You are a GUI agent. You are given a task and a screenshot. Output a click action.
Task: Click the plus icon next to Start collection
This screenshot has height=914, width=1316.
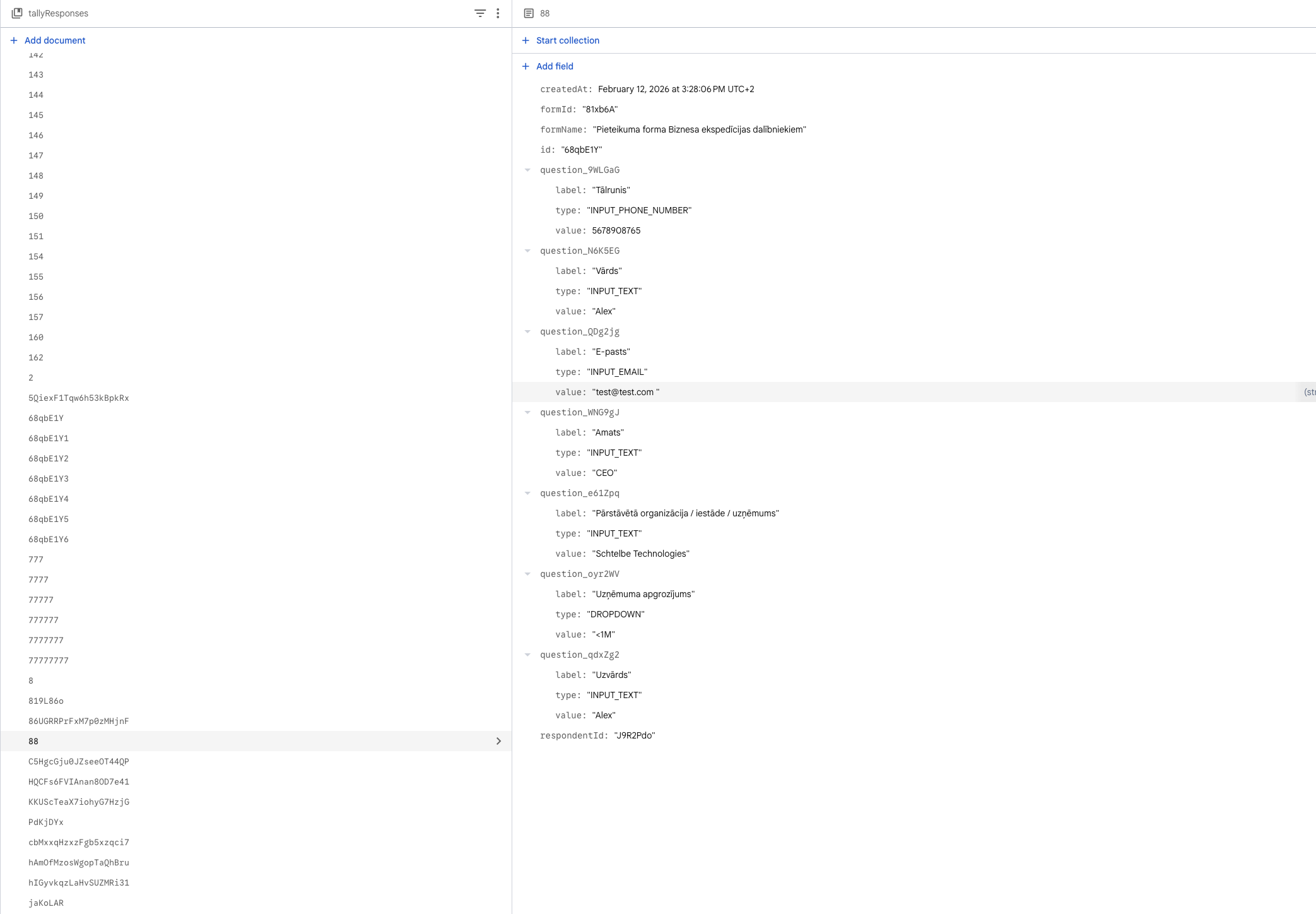526,40
